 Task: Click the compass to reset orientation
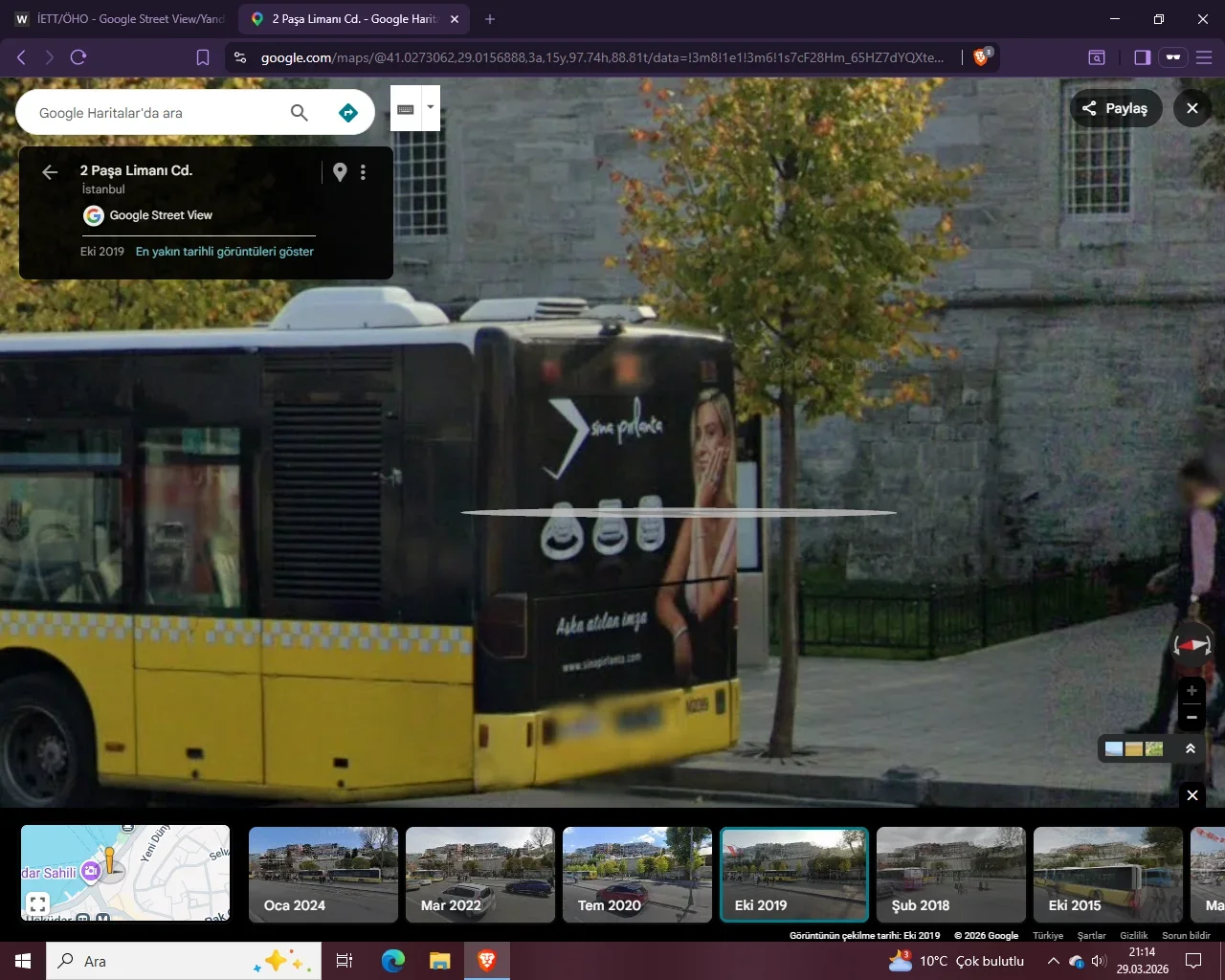tap(1192, 645)
